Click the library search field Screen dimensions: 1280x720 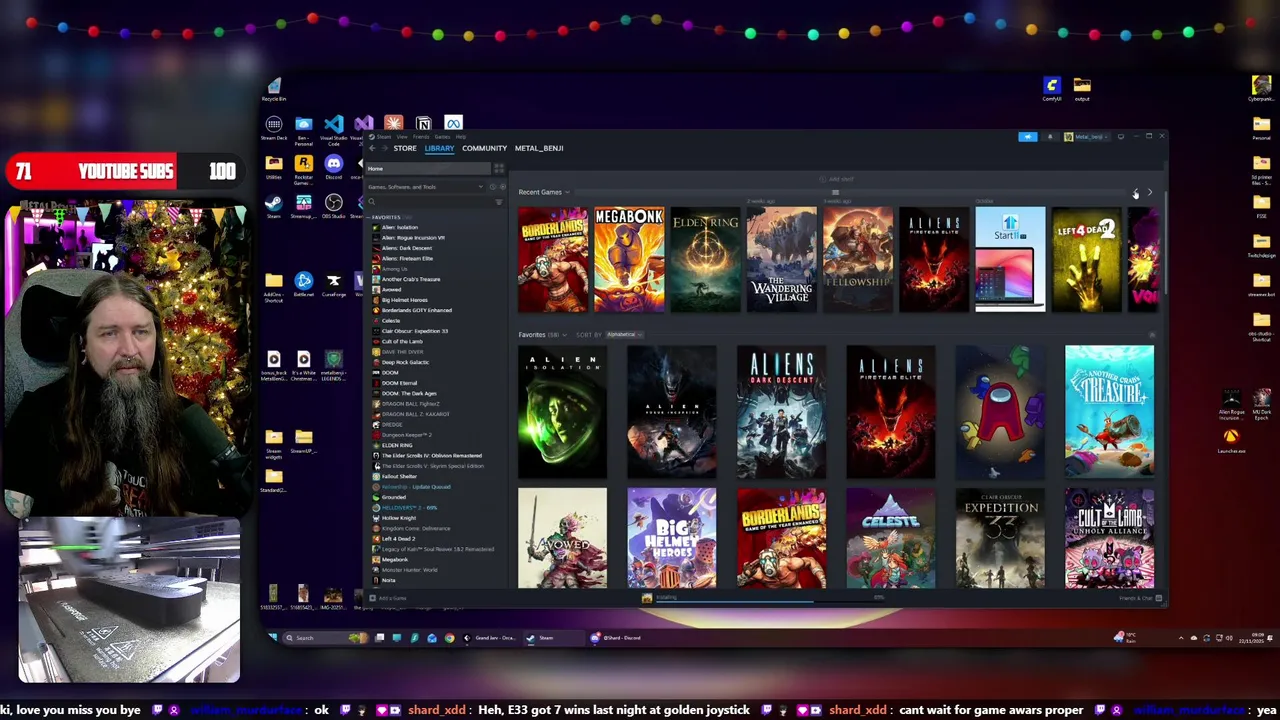(x=428, y=202)
